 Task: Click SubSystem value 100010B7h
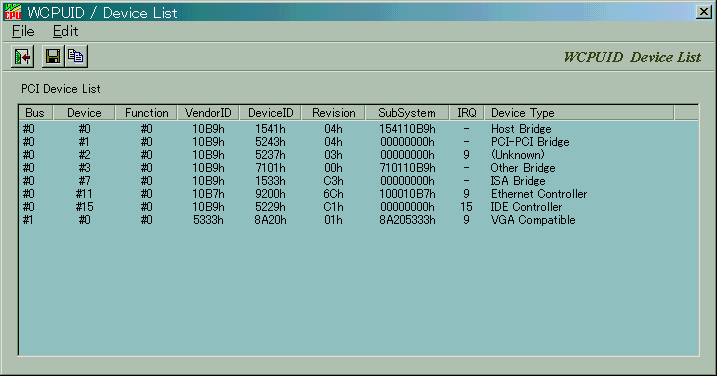point(407,194)
